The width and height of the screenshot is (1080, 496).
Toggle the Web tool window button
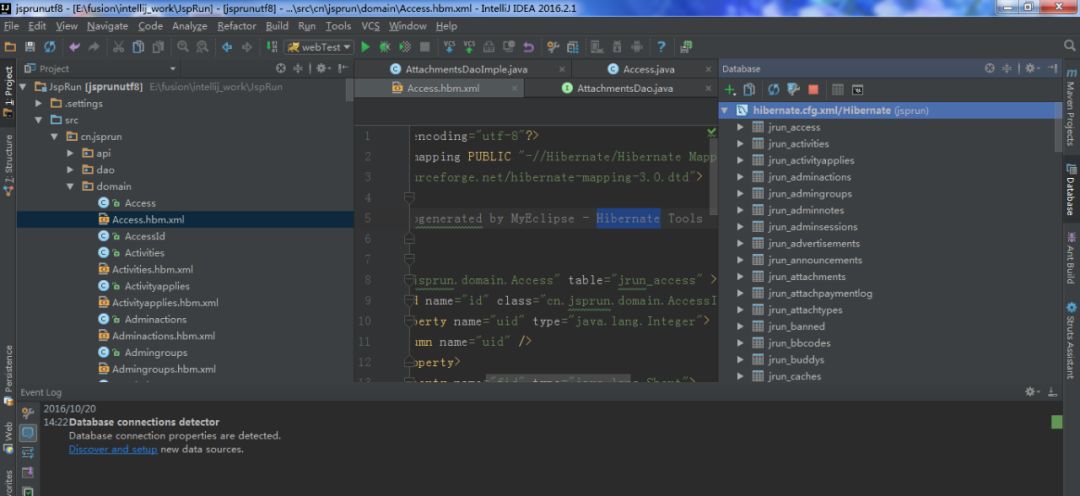point(8,438)
